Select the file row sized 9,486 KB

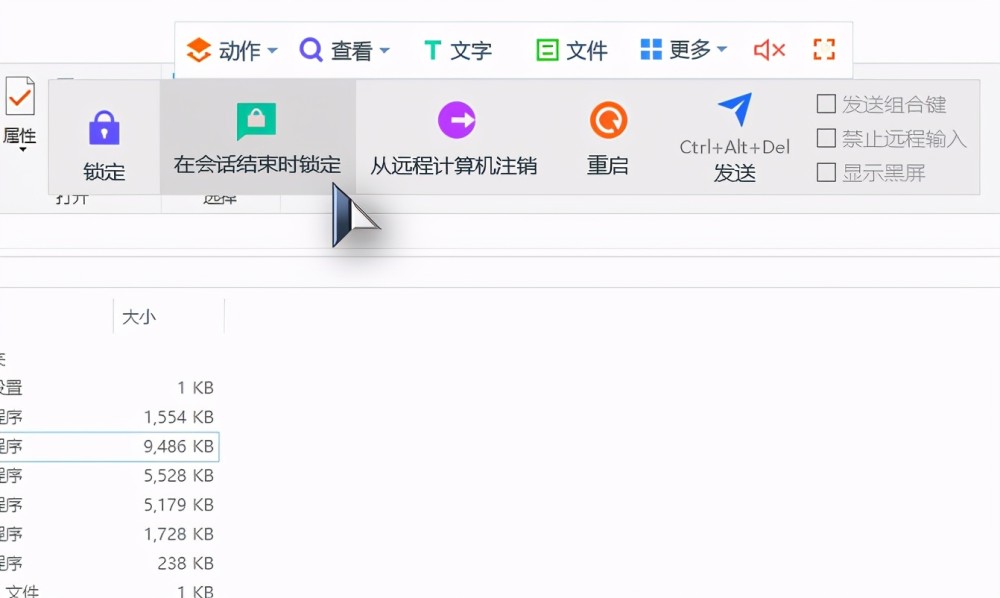coord(109,446)
